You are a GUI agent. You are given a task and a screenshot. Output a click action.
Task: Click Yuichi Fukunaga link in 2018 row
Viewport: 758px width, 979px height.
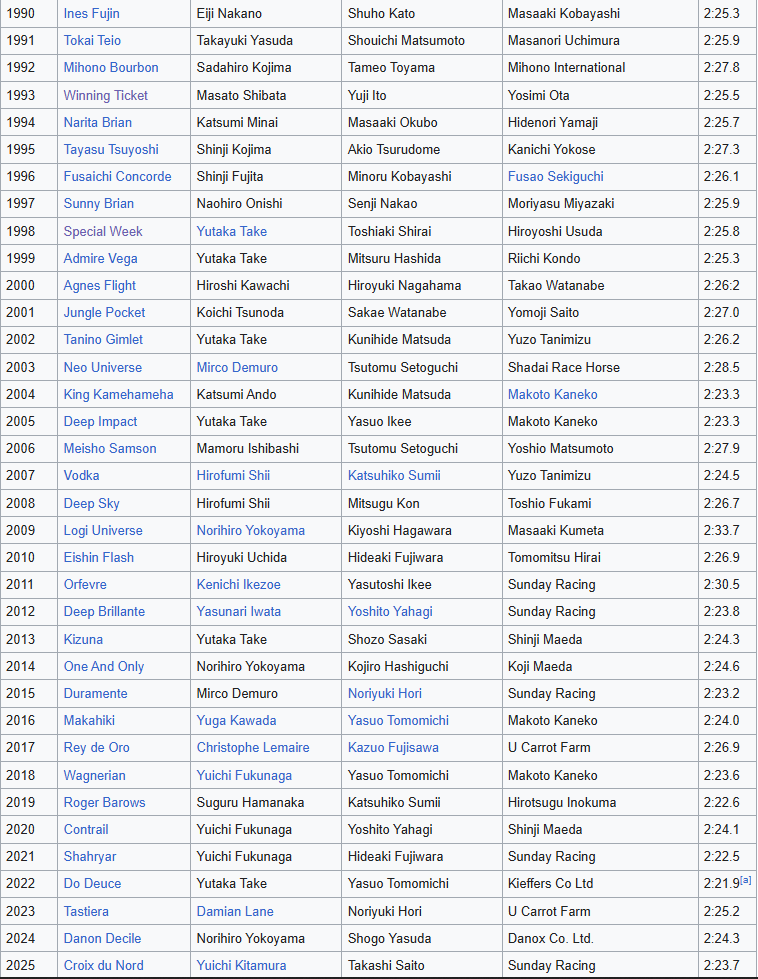pyautogui.click(x=244, y=775)
